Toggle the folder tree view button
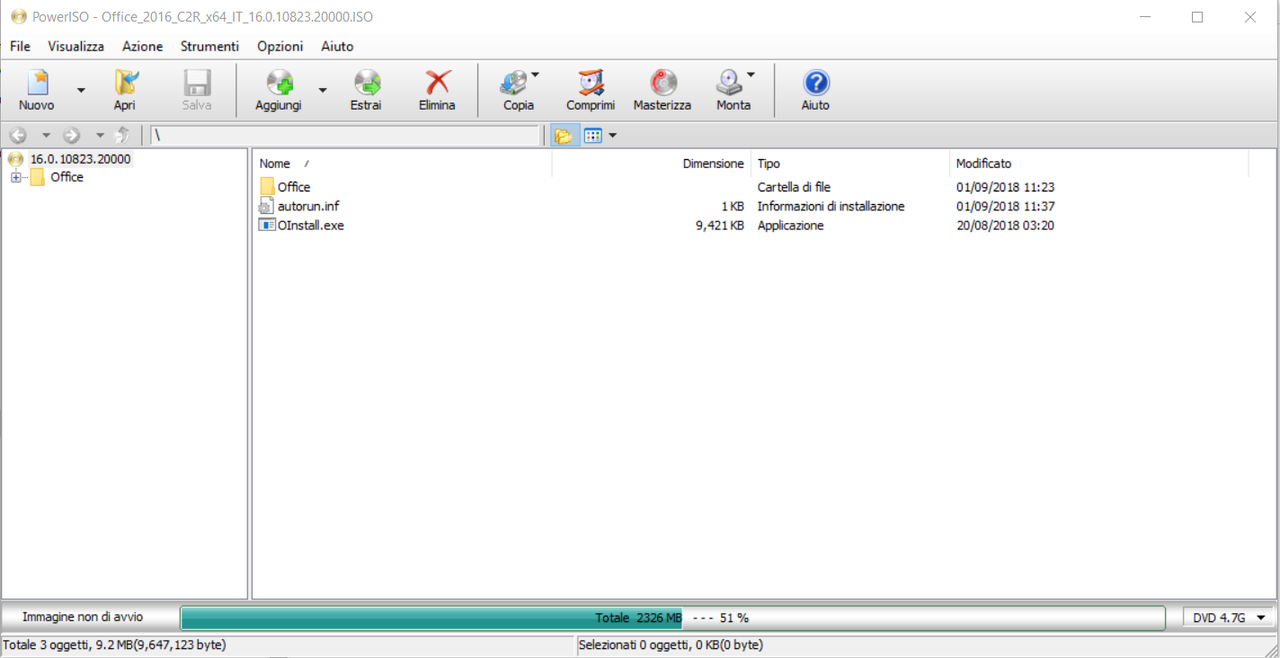1280x658 pixels. coord(564,135)
